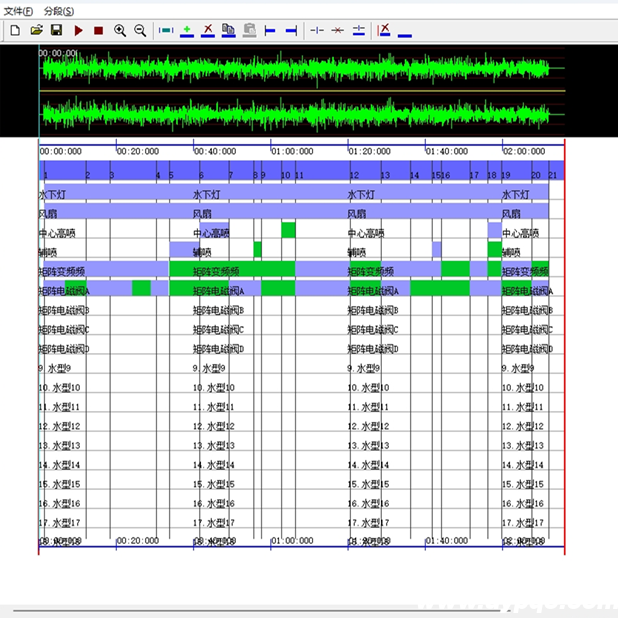
Task: Zoom out of the timeline
Action: pyautogui.click(x=140, y=31)
